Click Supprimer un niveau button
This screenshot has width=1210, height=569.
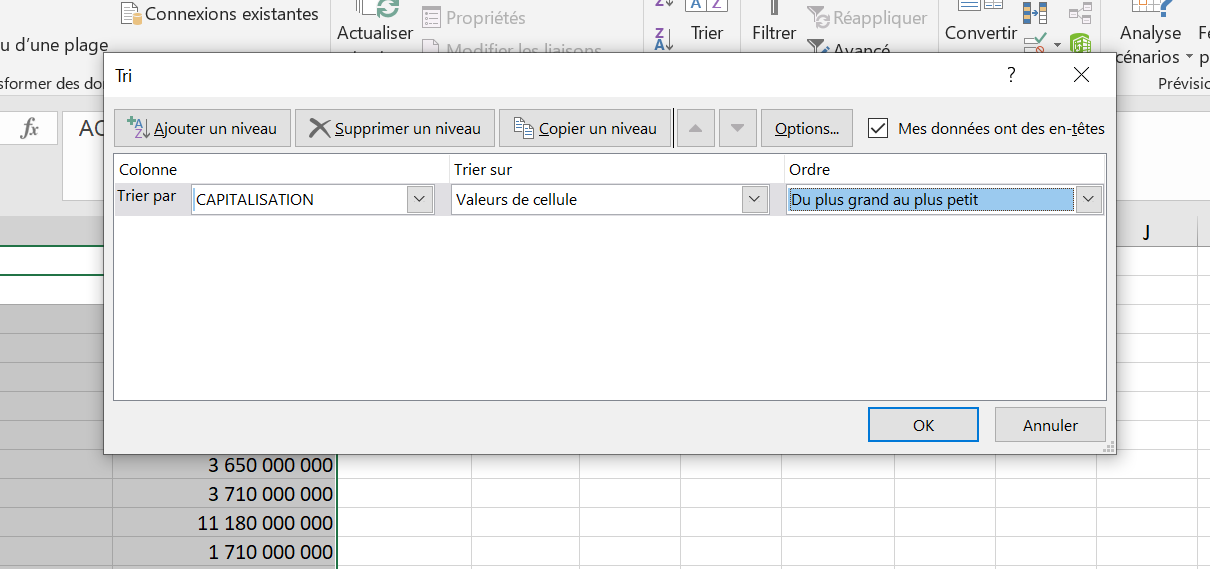[x=395, y=129]
